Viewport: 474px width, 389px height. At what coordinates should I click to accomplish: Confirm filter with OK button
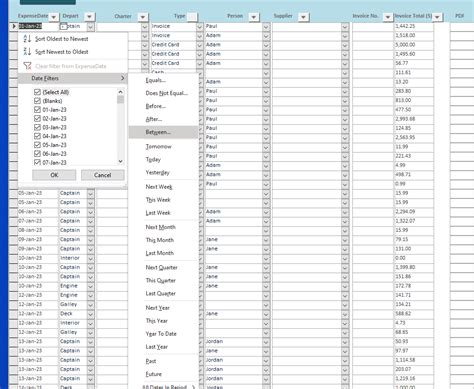pos(54,175)
